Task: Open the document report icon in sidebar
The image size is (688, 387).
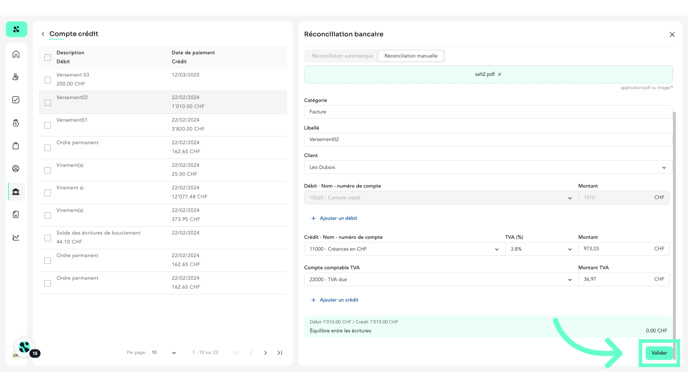Action: coord(16,215)
